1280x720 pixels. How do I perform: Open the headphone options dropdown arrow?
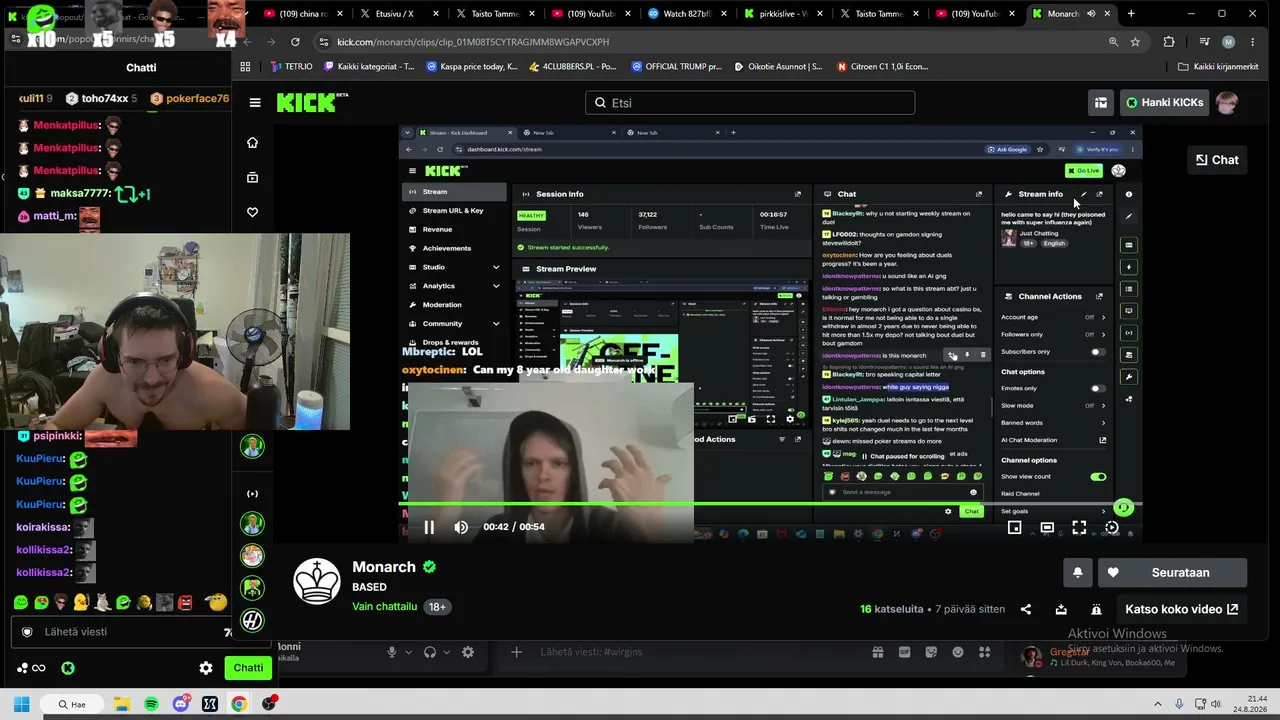pyautogui.click(x=446, y=653)
